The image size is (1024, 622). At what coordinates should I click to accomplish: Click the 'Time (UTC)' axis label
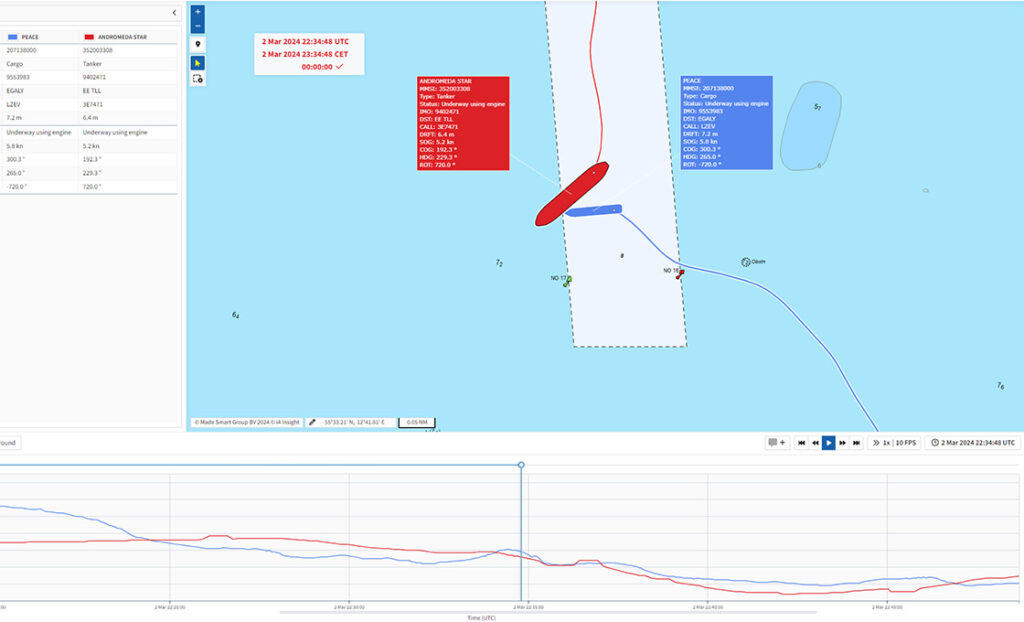coord(481,618)
